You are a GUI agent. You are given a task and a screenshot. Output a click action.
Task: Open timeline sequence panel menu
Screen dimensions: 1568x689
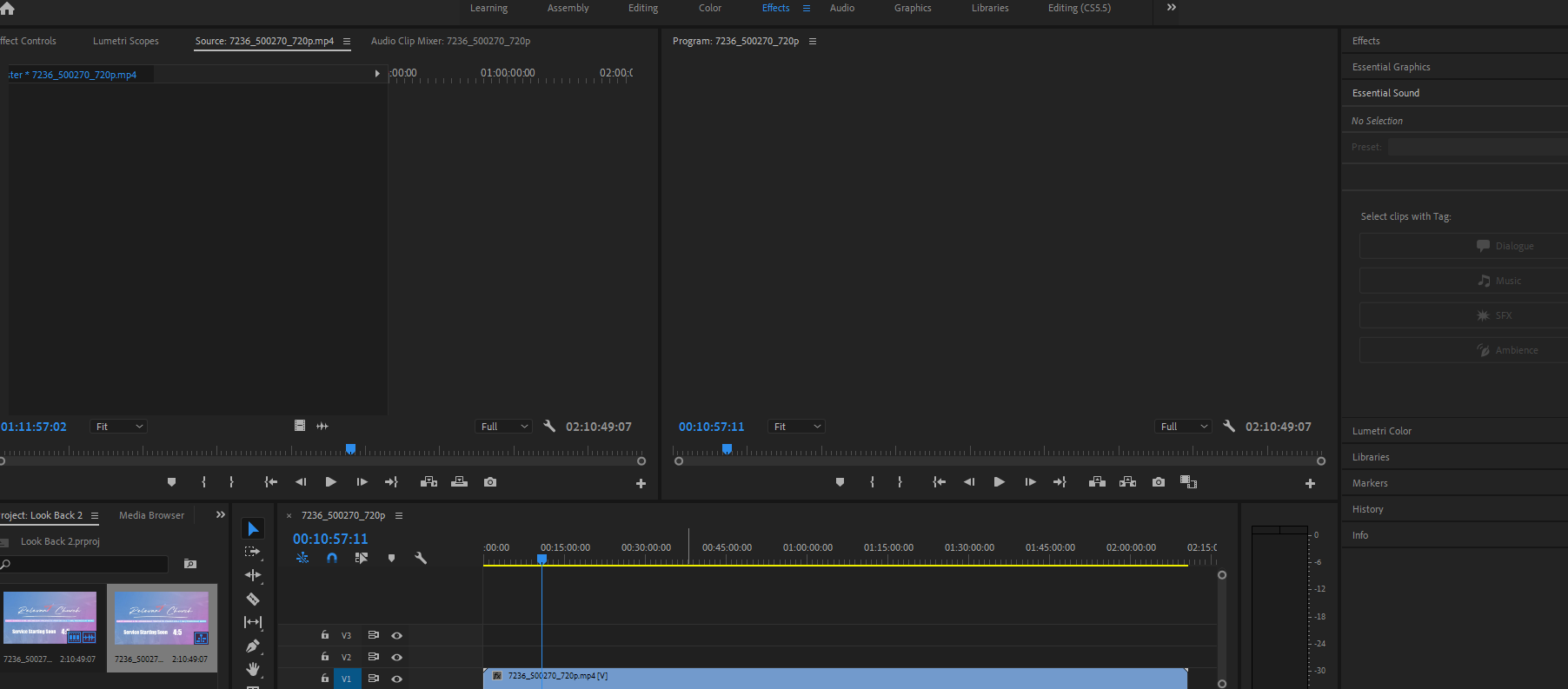[x=399, y=515]
